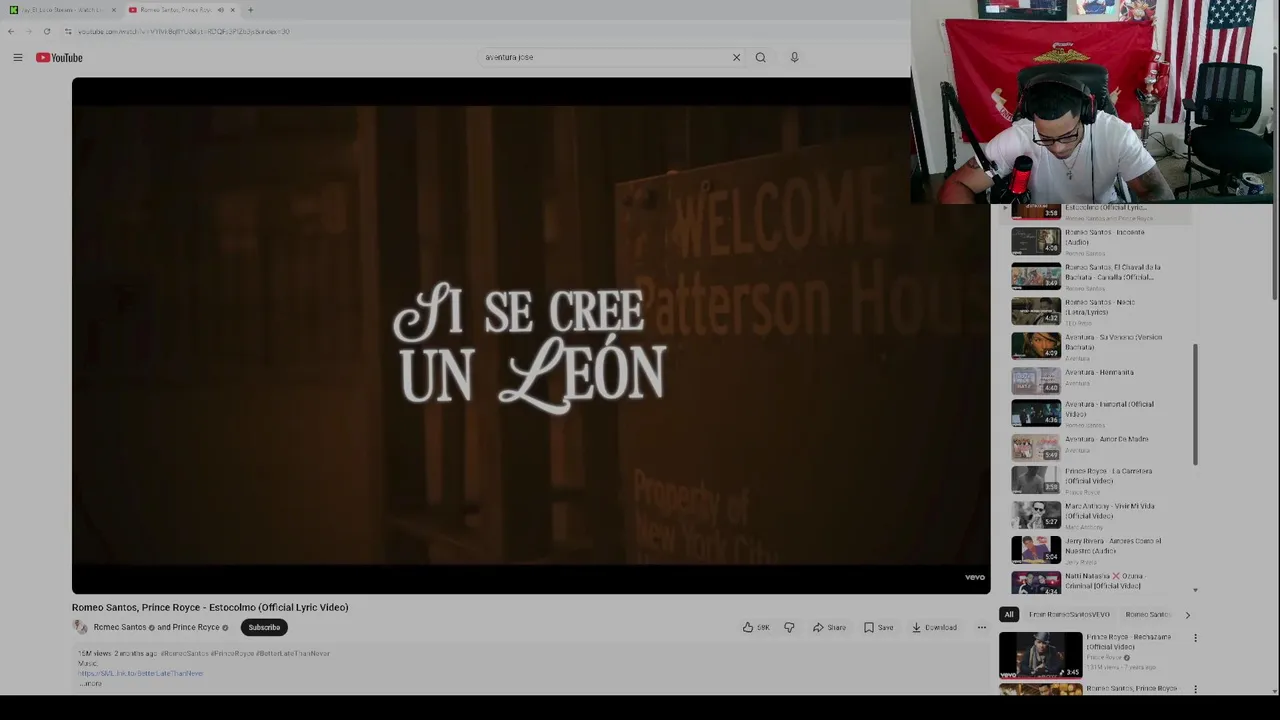Open the SML.lnk.to BetterLateThanNever link

140,673
